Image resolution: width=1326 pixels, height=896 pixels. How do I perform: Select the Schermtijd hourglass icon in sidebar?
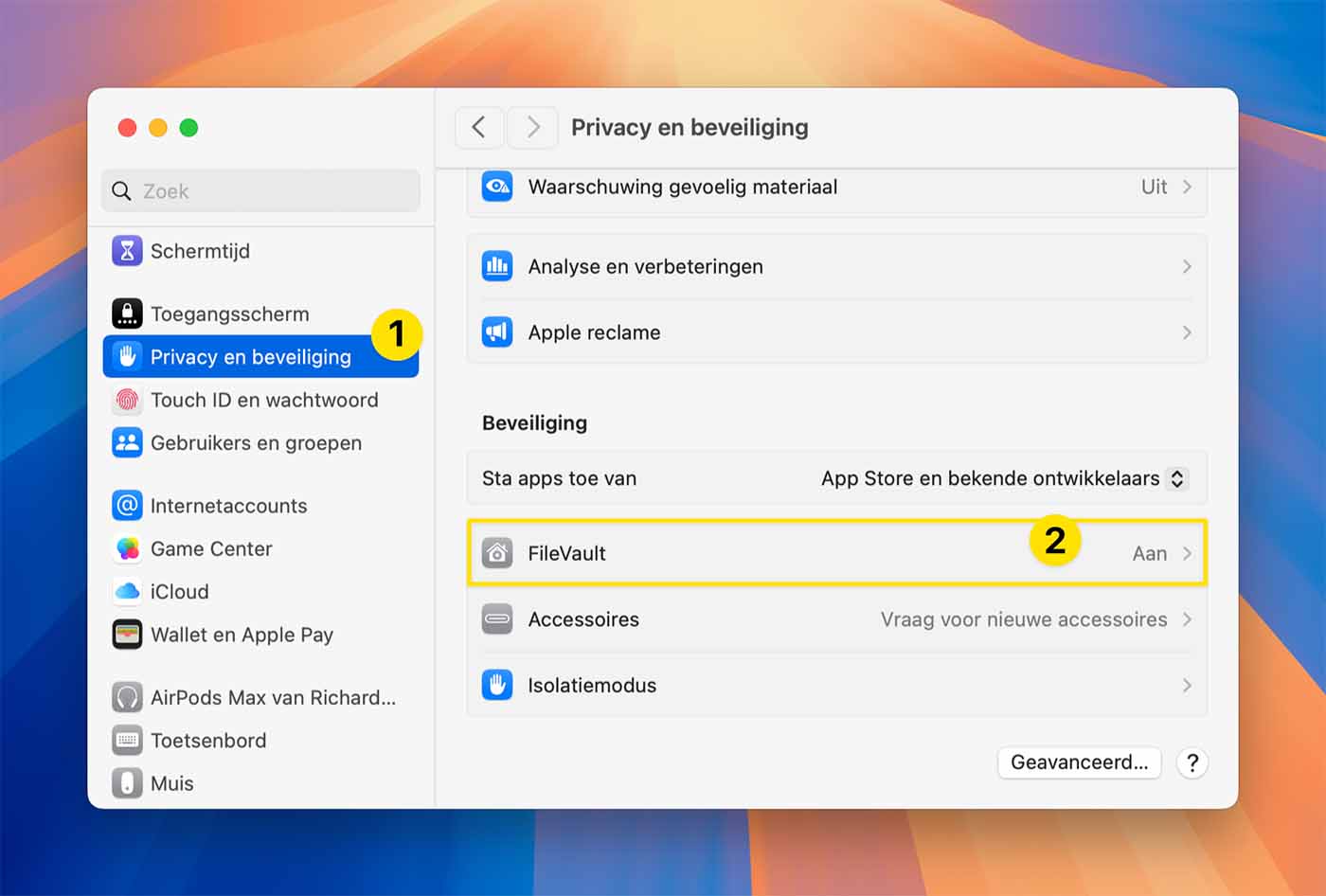(x=127, y=251)
